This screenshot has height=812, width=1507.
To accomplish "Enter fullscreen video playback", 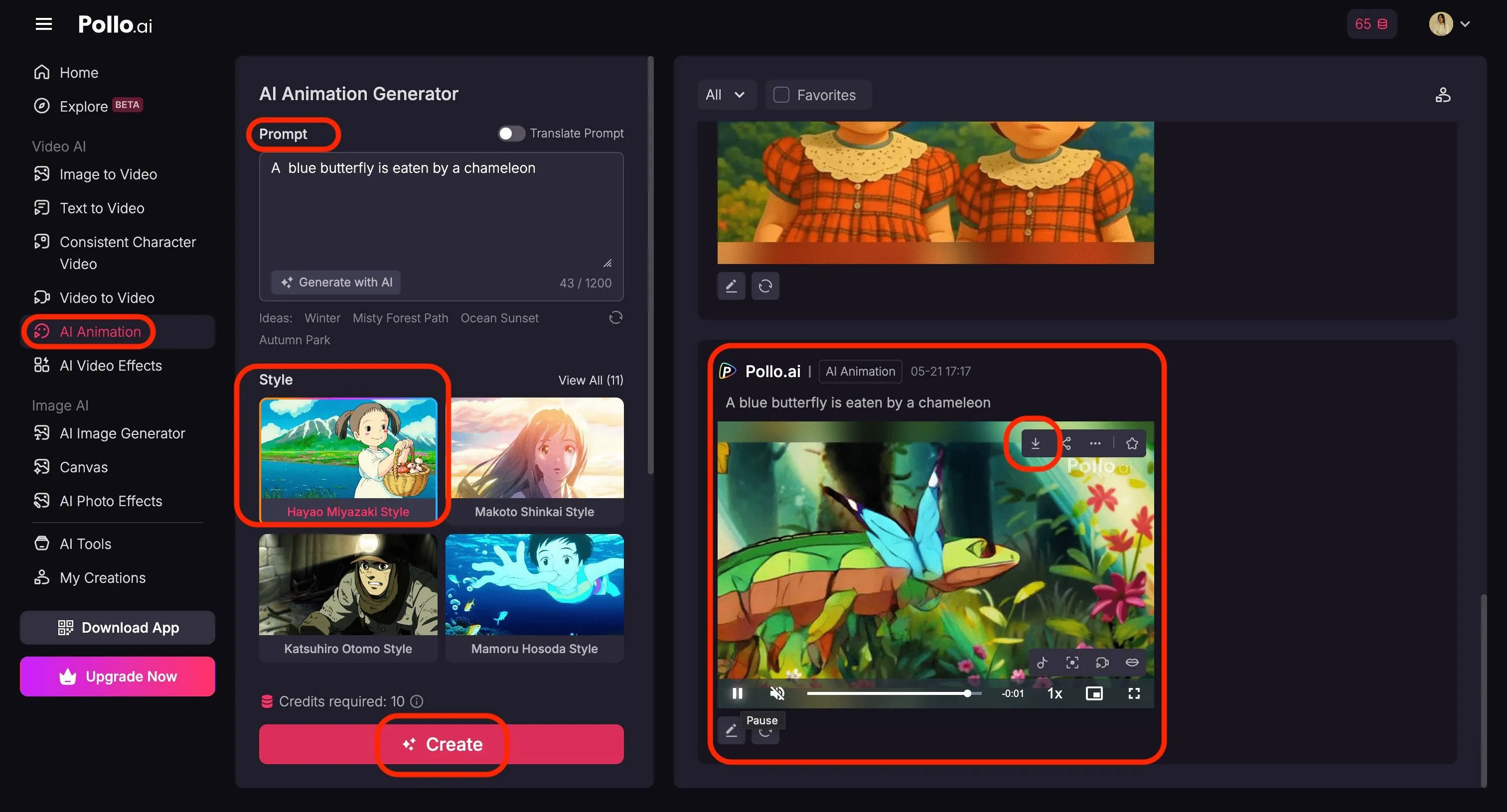I will 1133,693.
